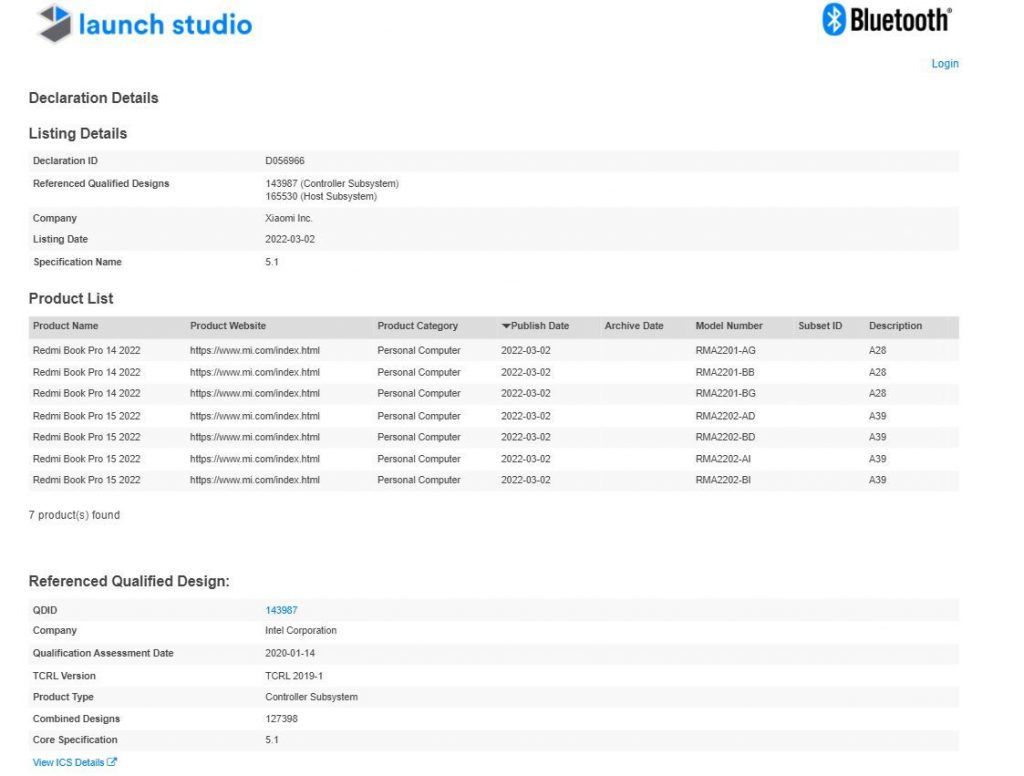Image resolution: width=1024 pixels, height=776 pixels.
Task: Sort by Product Name column header
Action: 65,326
